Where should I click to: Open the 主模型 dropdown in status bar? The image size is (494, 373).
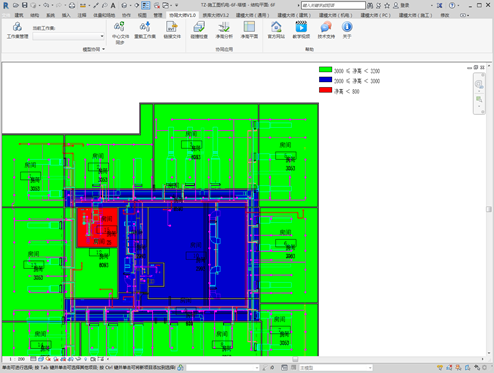(336, 368)
